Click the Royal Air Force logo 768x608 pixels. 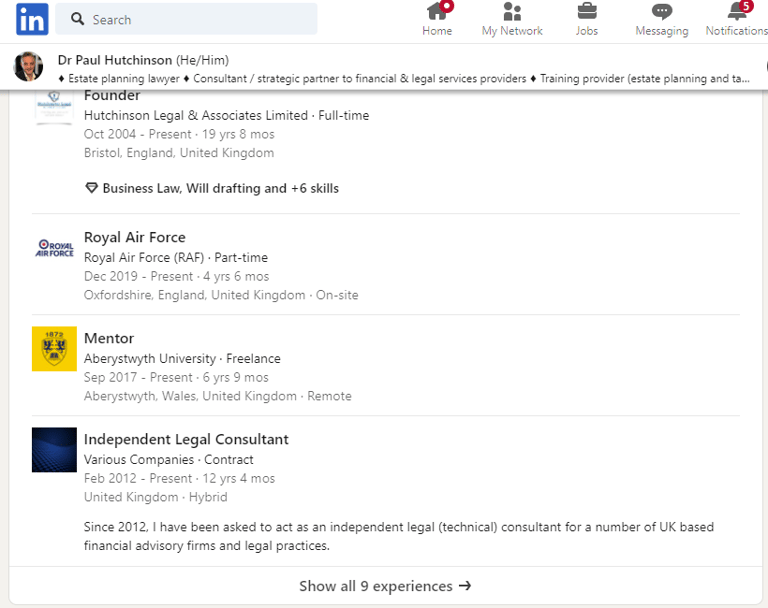(x=54, y=248)
